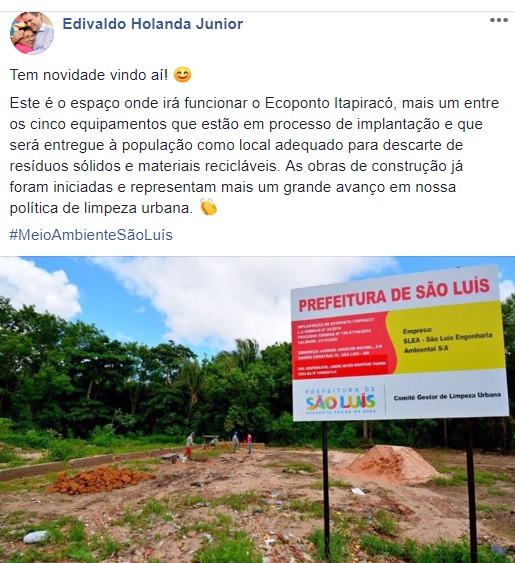Open the post options three-dots menu
The height and width of the screenshot is (563, 515).
pyautogui.click(x=498, y=20)
